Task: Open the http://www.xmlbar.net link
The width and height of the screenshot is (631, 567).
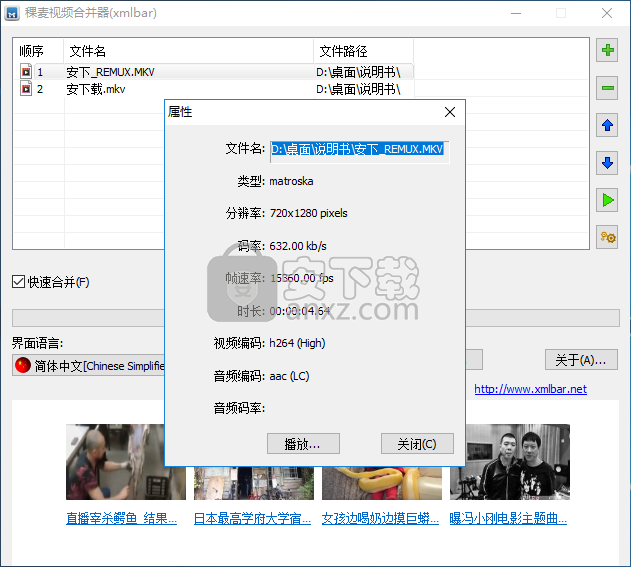Action: (530, 389)
